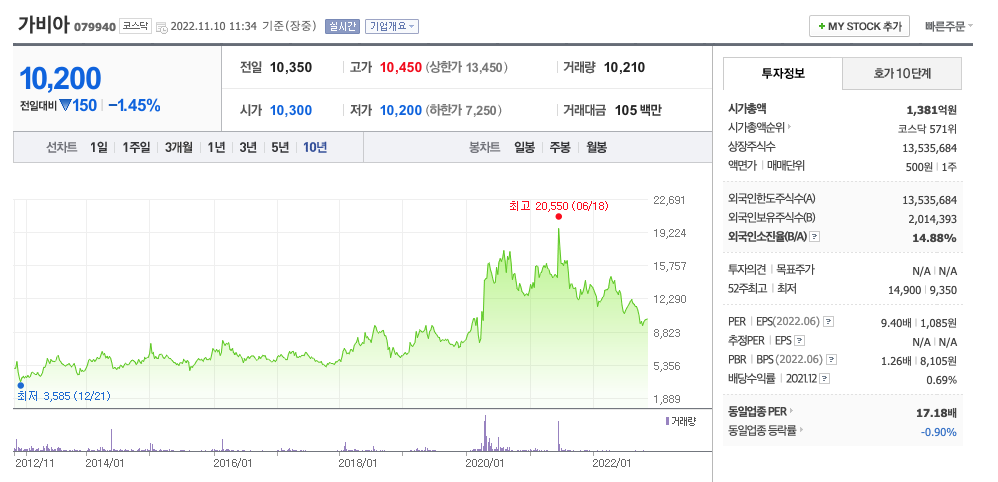Viewport: 998px width, 482px height.
Task: Click the -0.90% industry change value
Action: point(938,432)
